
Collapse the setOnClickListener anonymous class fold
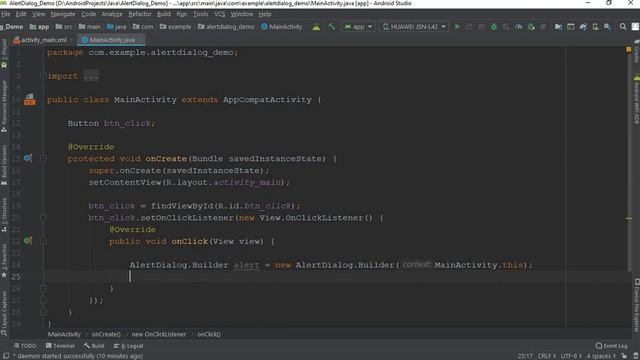(x=43, y=218)
